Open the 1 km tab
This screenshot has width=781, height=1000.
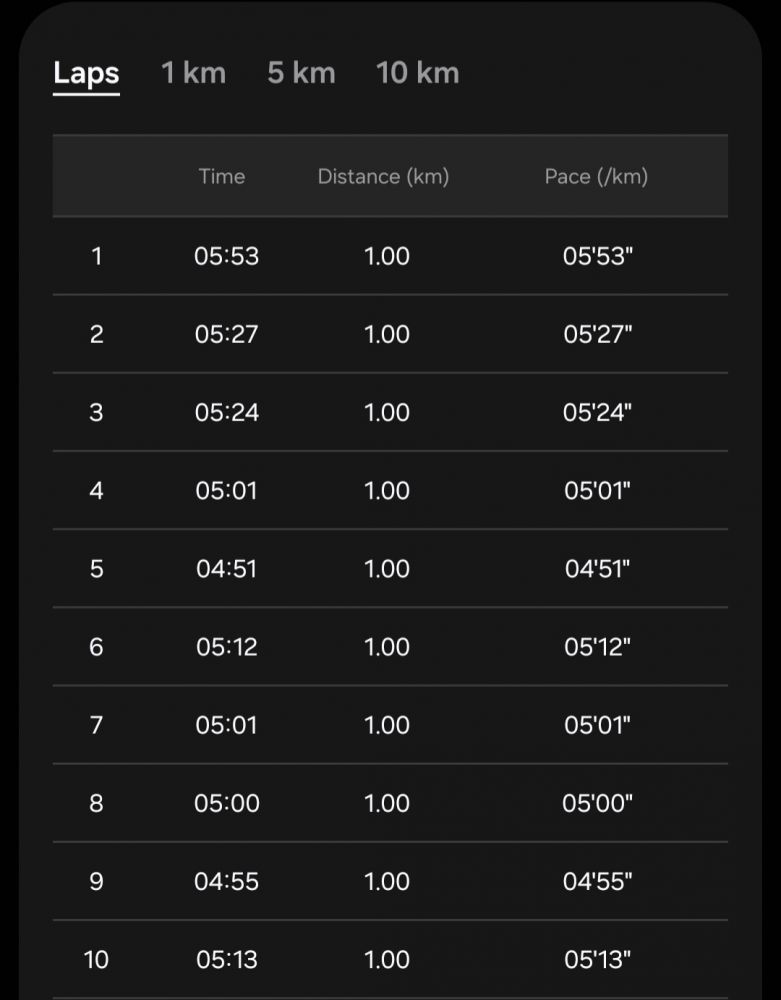(193, 73)
